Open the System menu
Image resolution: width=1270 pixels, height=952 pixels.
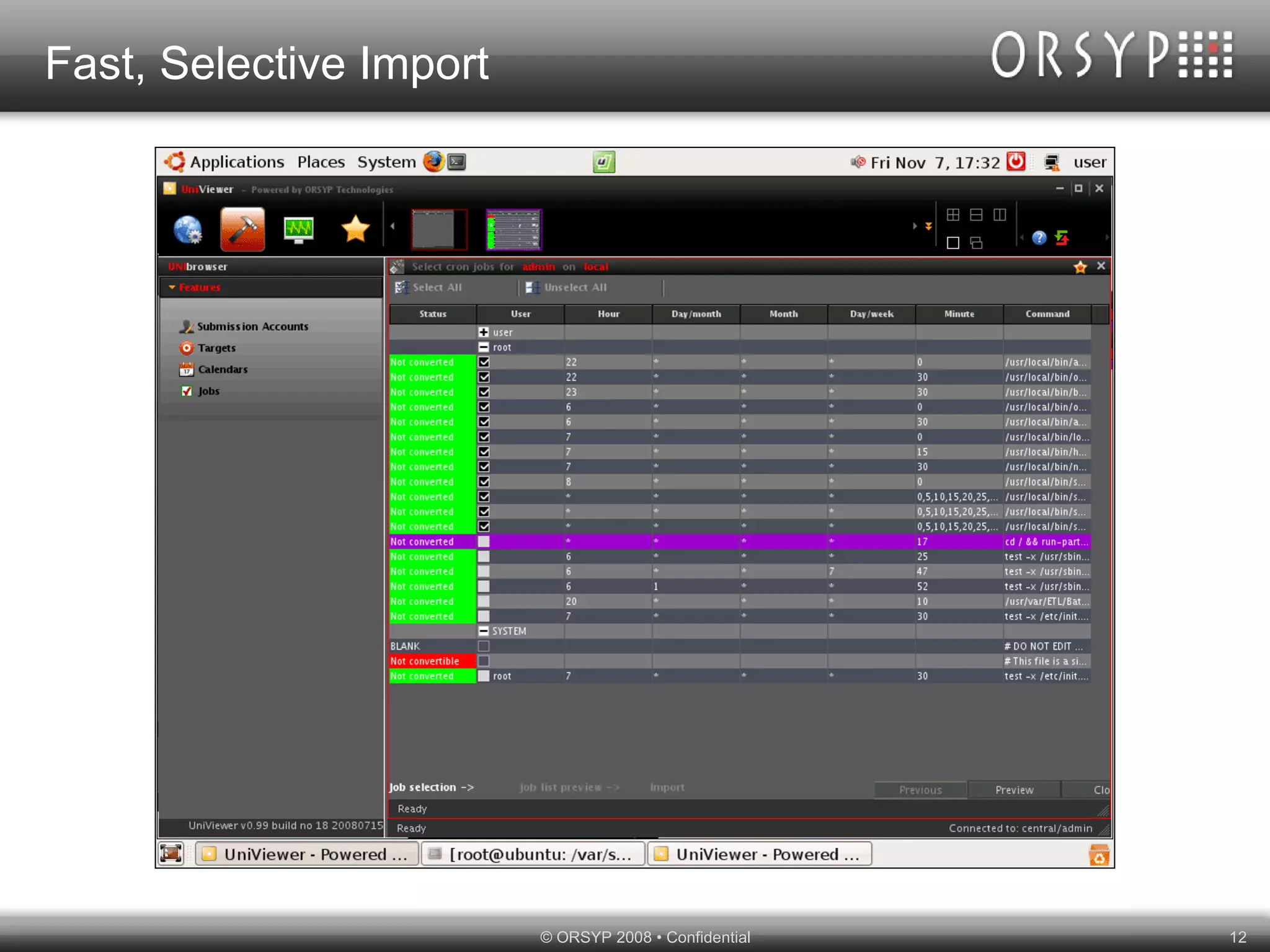click(386, 162)
